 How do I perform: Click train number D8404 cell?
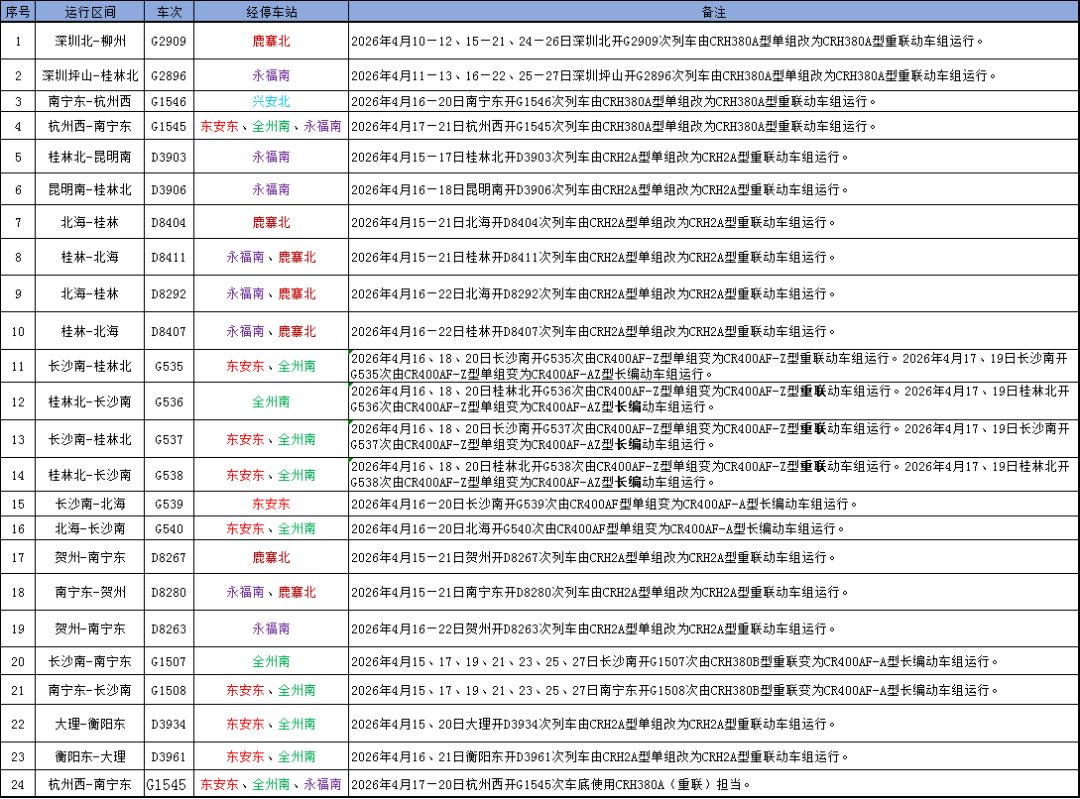click(x=168, y=222)
